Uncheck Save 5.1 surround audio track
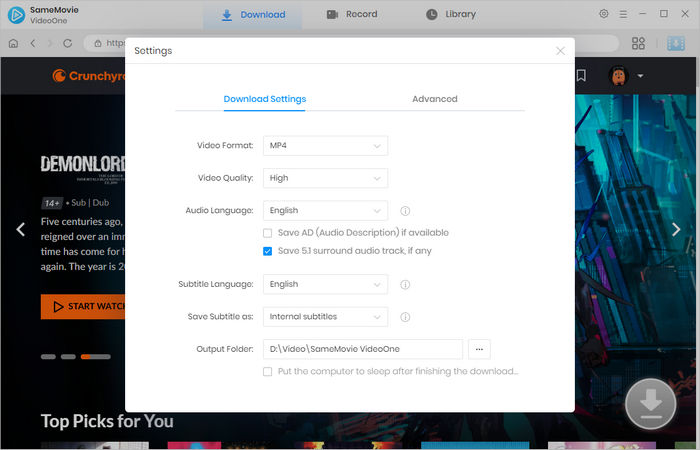Viewport: 700px width, 450px height. [267, 251]
